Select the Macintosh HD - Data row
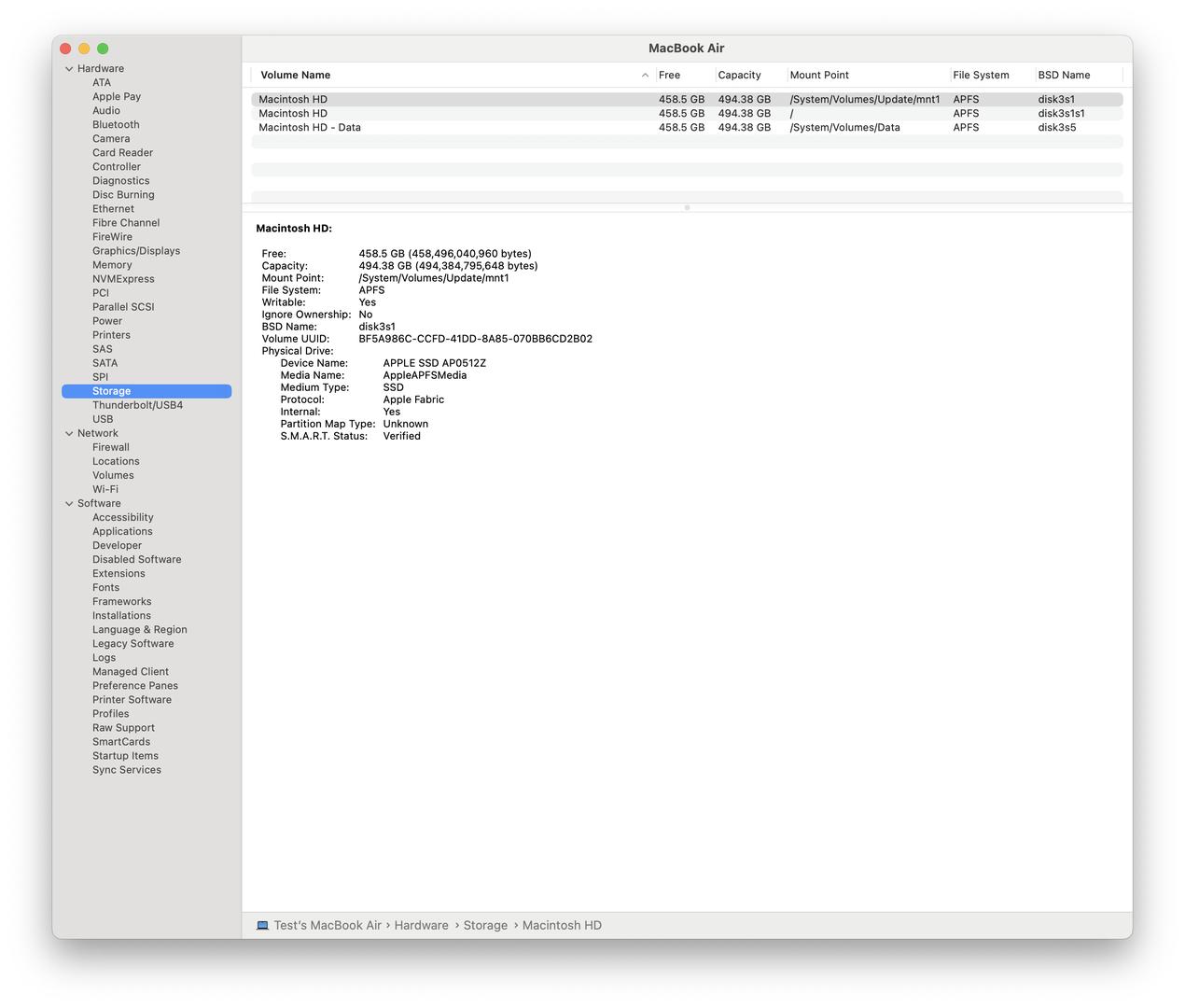Viewport: 1185px width, 1008px height. pos(687,127)
